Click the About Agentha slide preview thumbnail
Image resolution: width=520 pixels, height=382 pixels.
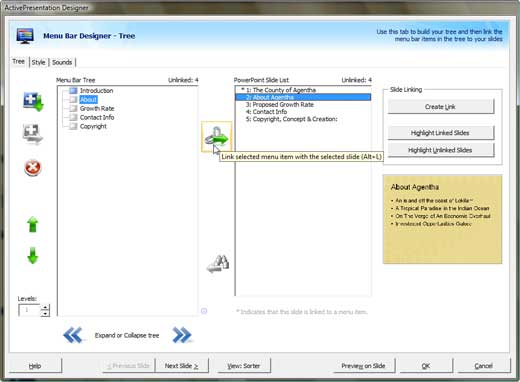pyautogui.click(x=442, y=219)
